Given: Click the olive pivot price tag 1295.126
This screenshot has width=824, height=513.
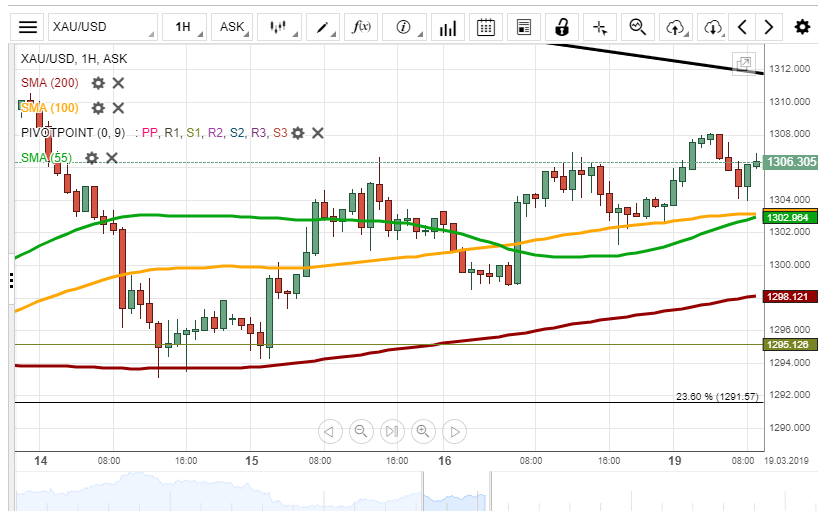Looking at the screenshot, I should (790, 345).
